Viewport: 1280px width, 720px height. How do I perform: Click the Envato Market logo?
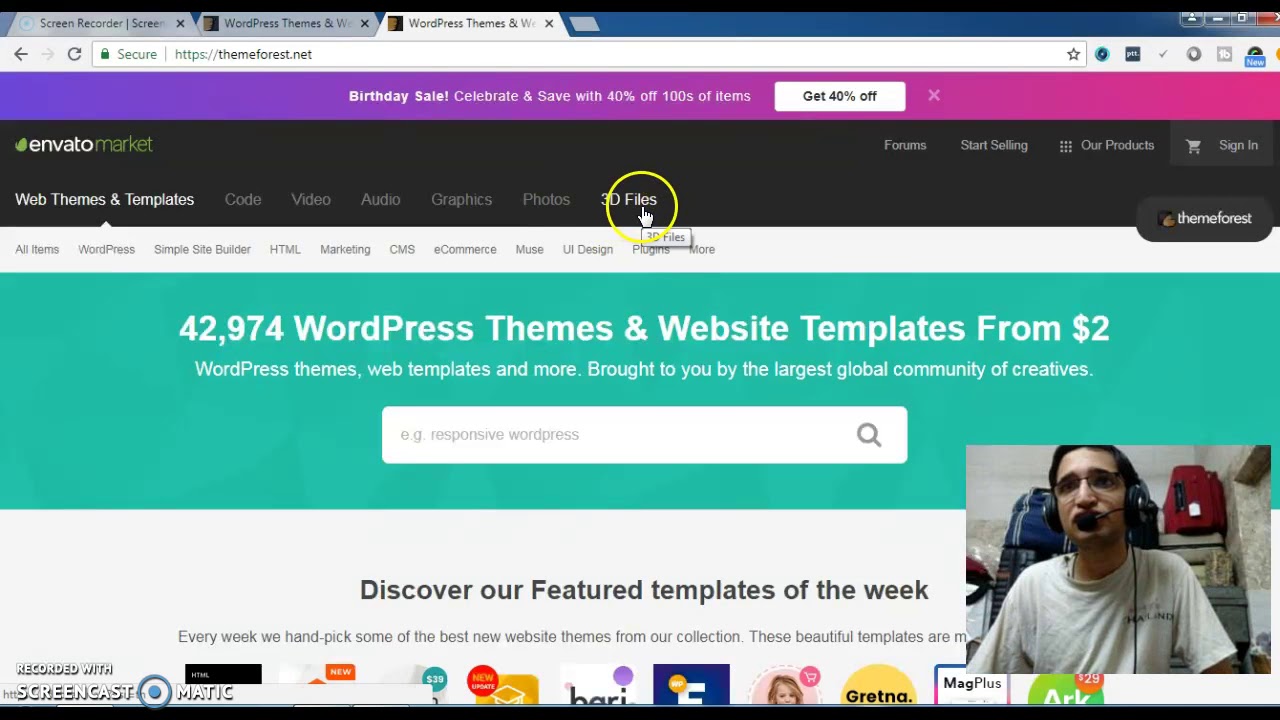pos(84,145)
